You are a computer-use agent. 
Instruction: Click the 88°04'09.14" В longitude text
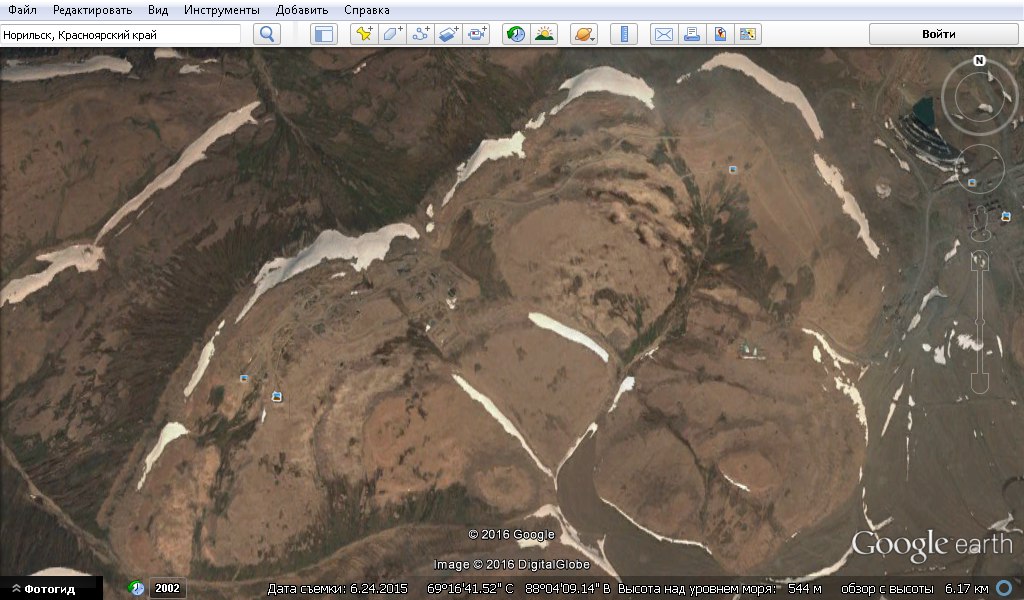point(568,589)
